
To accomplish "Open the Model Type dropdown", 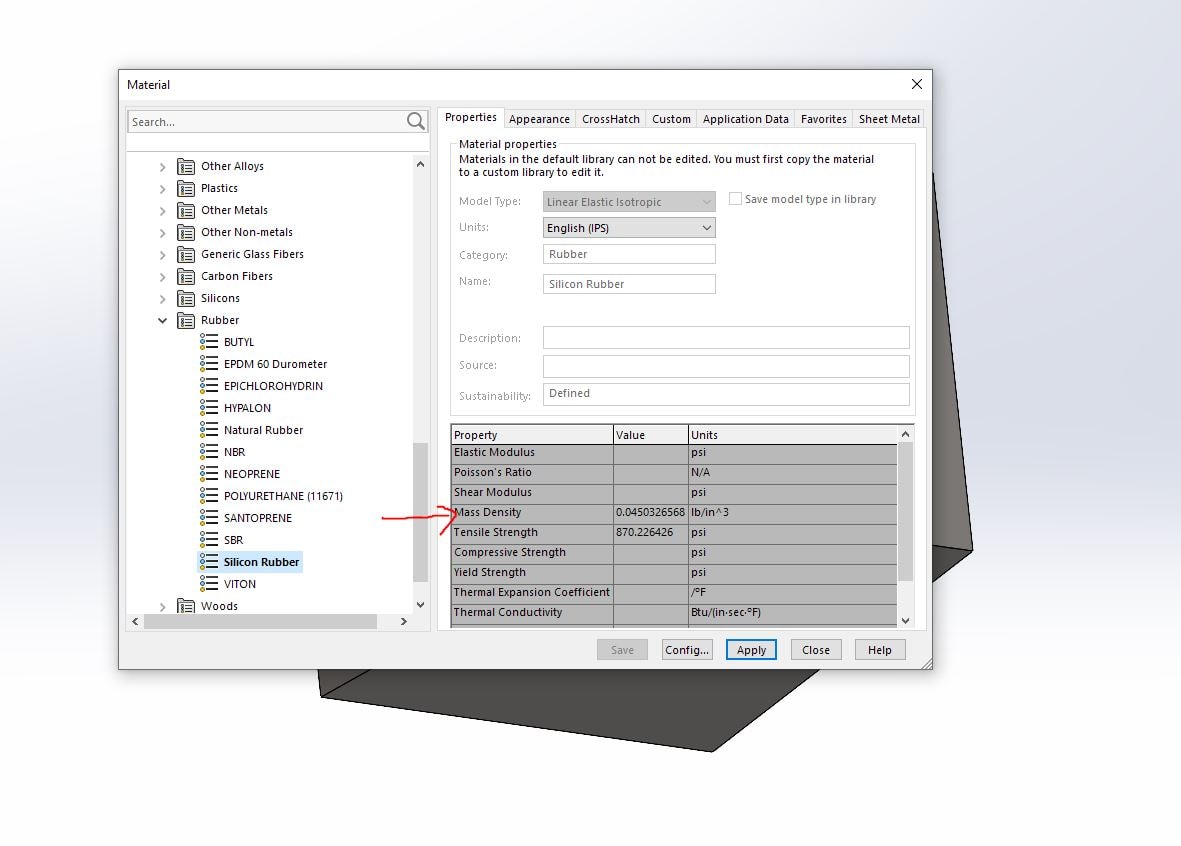I will coord(629,202).
